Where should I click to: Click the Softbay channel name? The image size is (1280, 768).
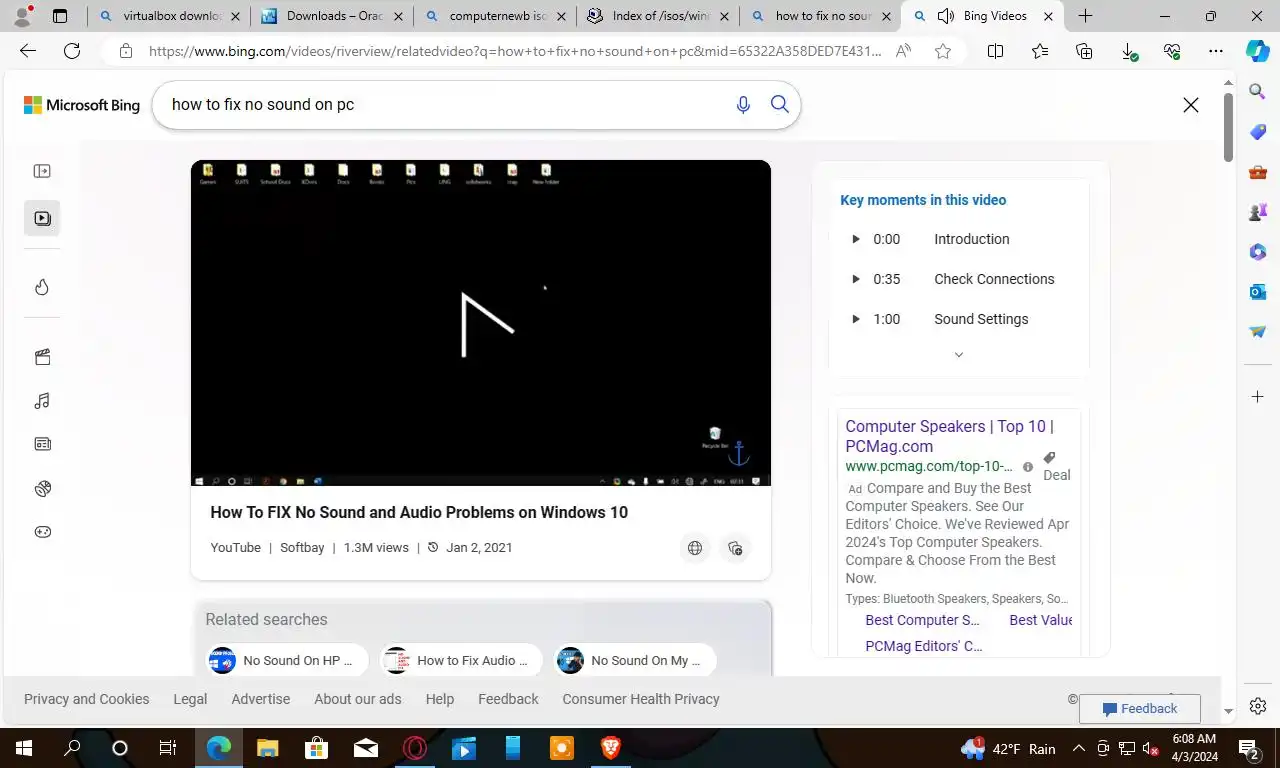click(x=302, y=547)
